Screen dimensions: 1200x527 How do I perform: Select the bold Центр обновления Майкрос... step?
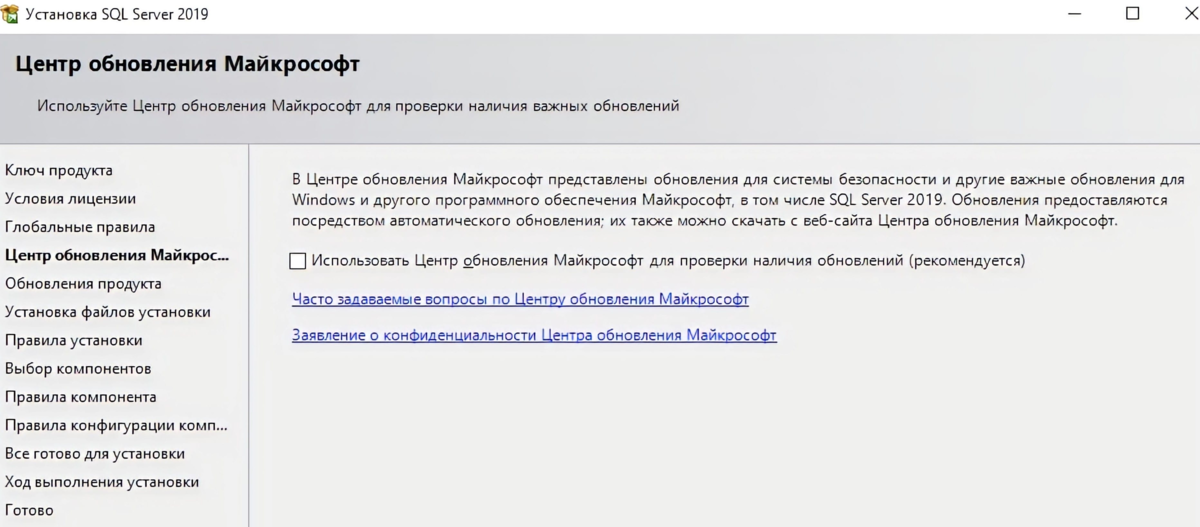(117, 255)
